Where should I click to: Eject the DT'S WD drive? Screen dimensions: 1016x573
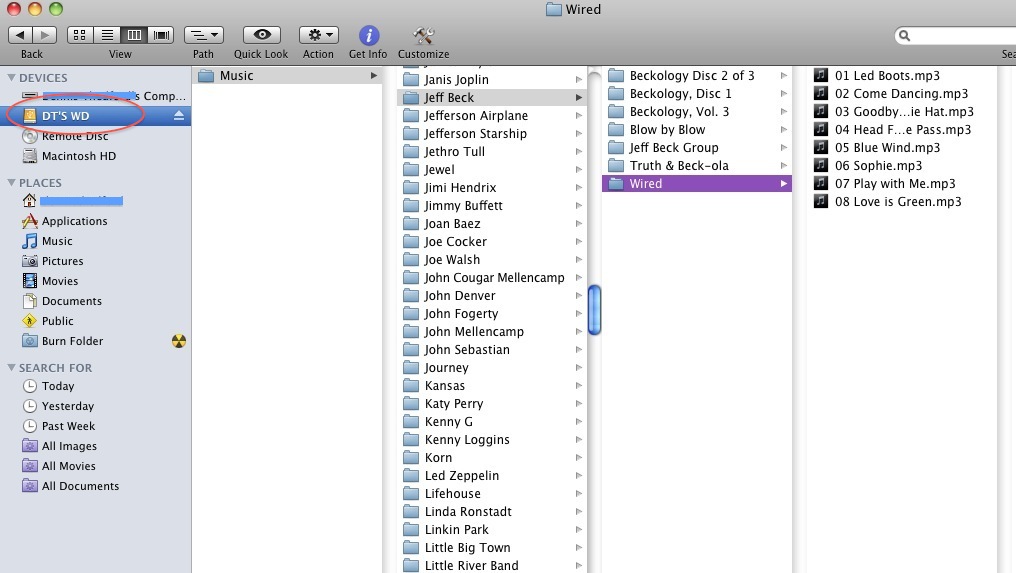[179, 115]
